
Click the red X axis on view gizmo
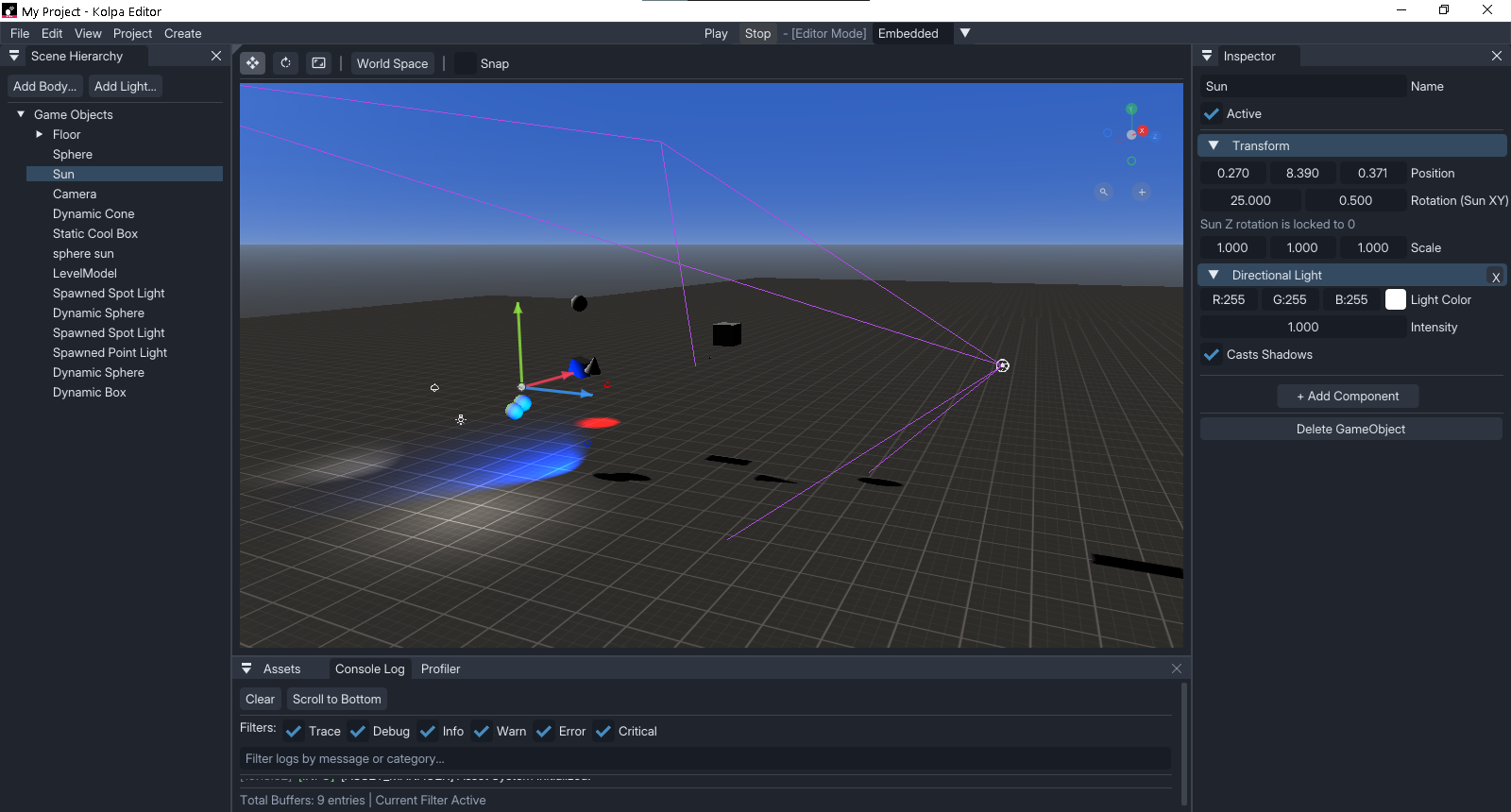coord(1142,130)
